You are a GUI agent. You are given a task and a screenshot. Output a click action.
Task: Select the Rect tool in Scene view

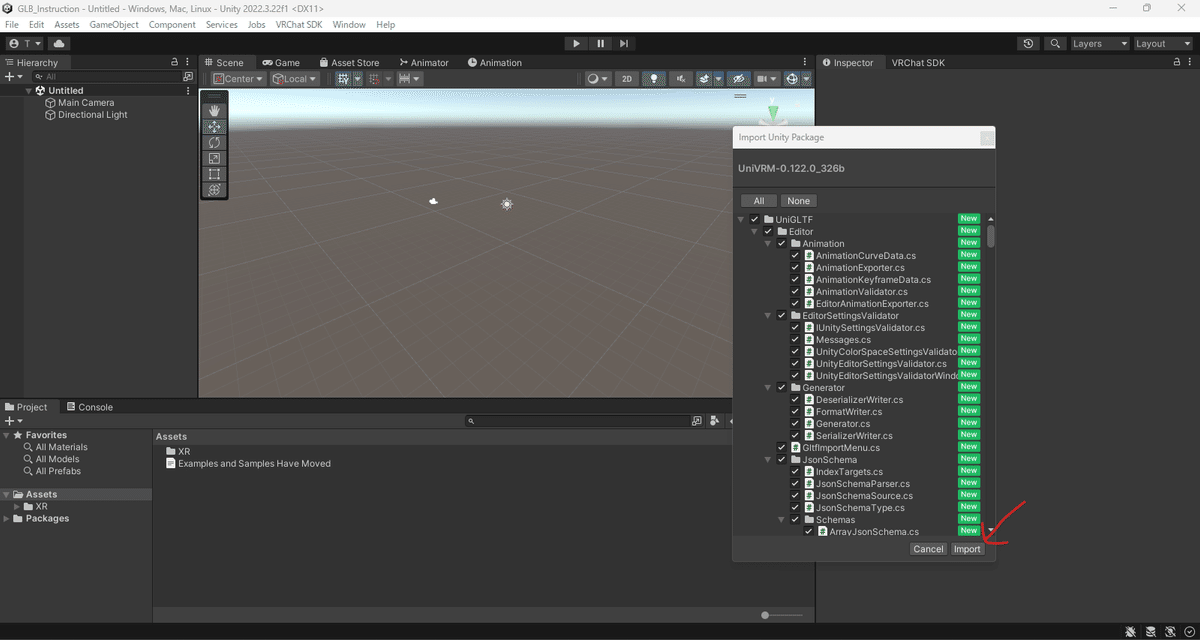click(214, 174)
